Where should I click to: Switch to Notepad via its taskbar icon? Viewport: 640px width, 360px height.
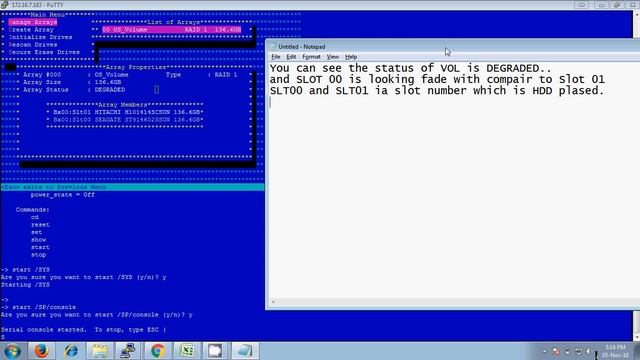[x=245, y=351]
